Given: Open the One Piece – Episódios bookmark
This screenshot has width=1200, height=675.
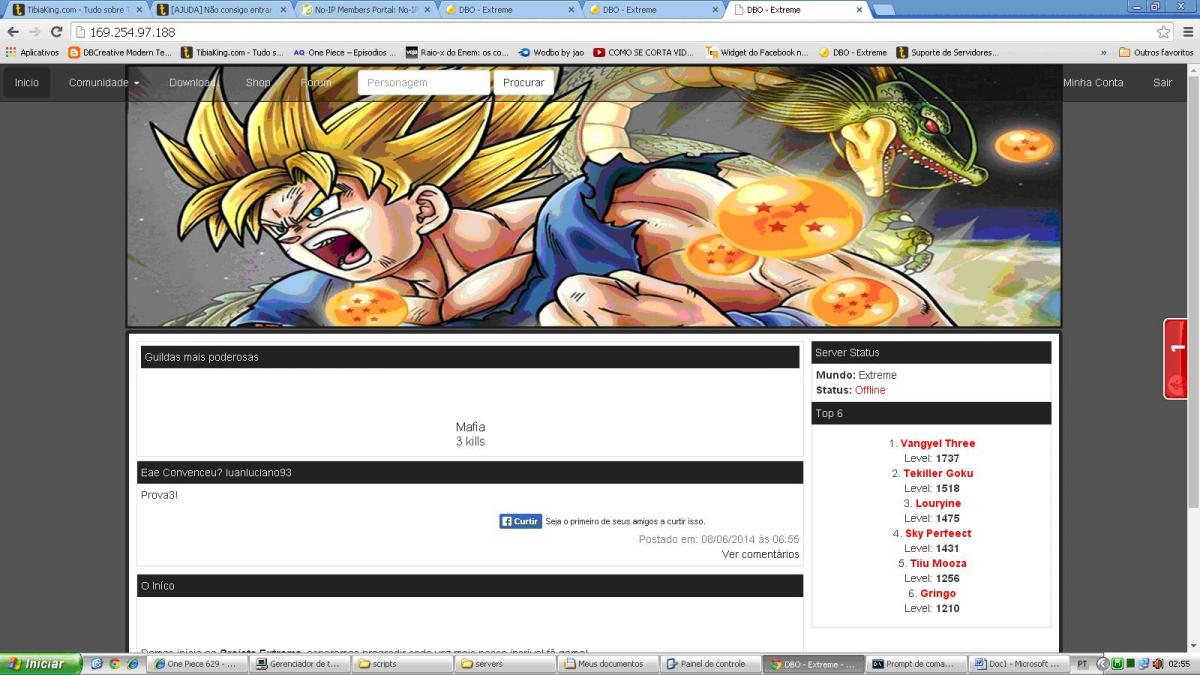Looking at the screenshot, I should point(344,52).
